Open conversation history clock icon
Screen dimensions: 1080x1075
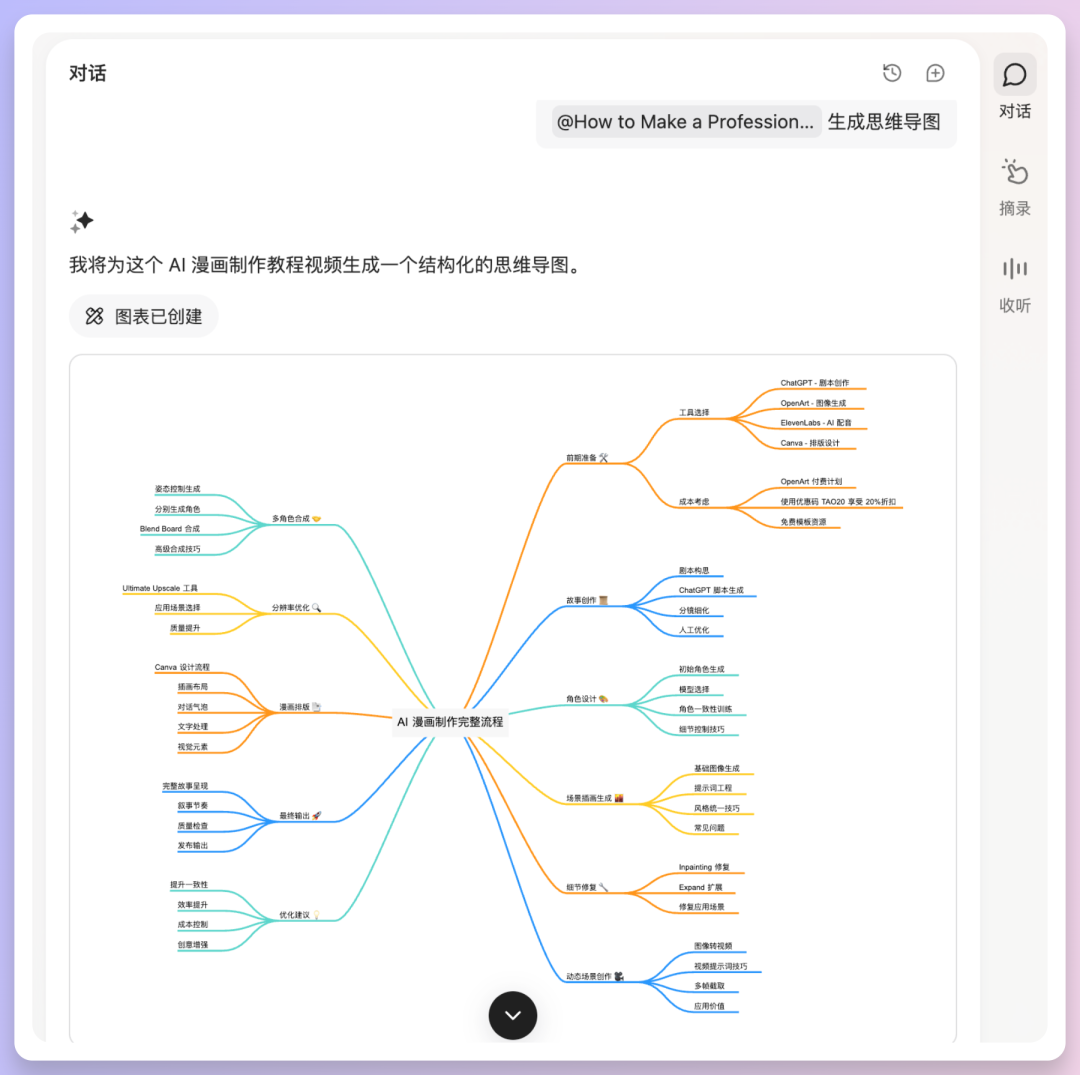tap(892, 73)
